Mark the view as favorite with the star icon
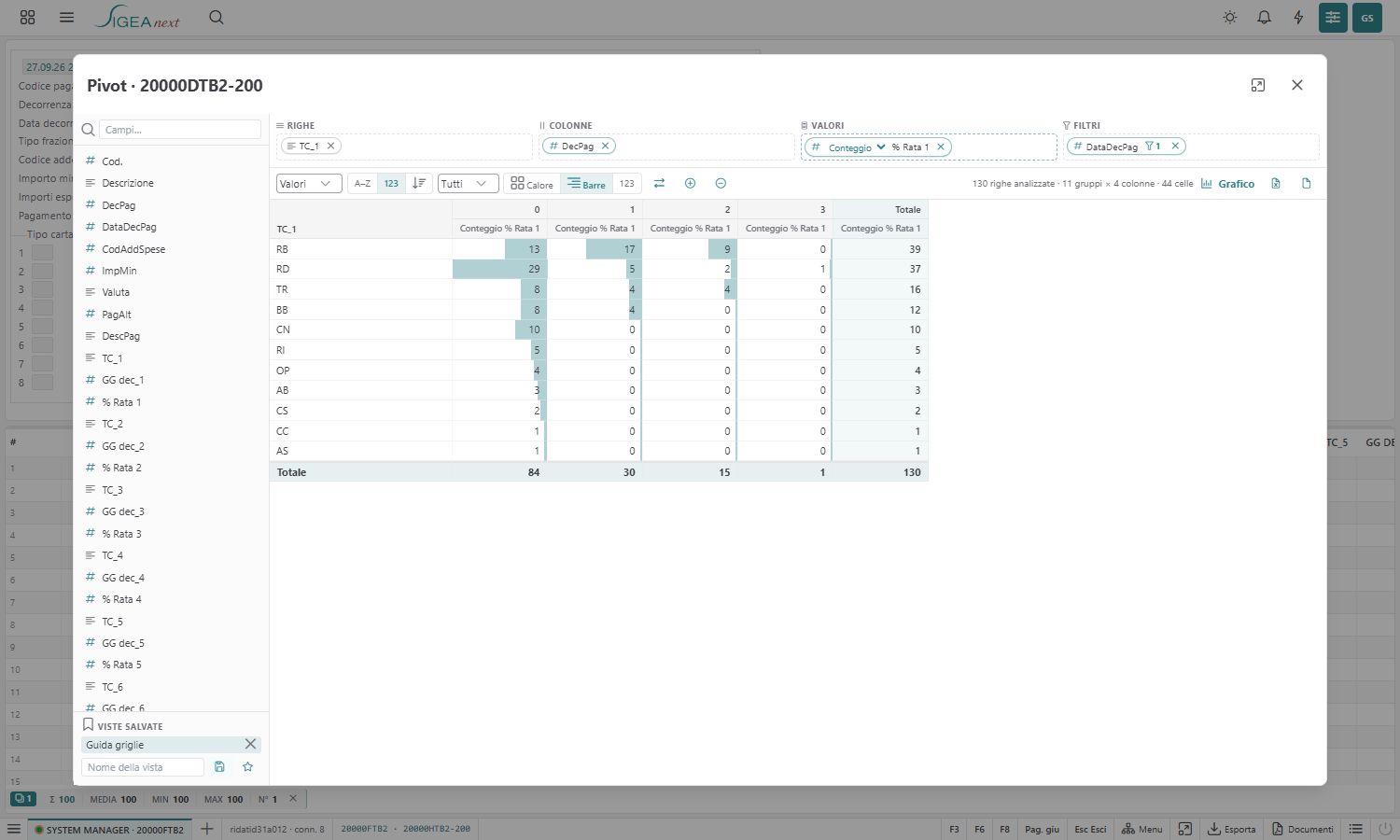Viewport: 1400px width, 840px height. pos(248,767)
